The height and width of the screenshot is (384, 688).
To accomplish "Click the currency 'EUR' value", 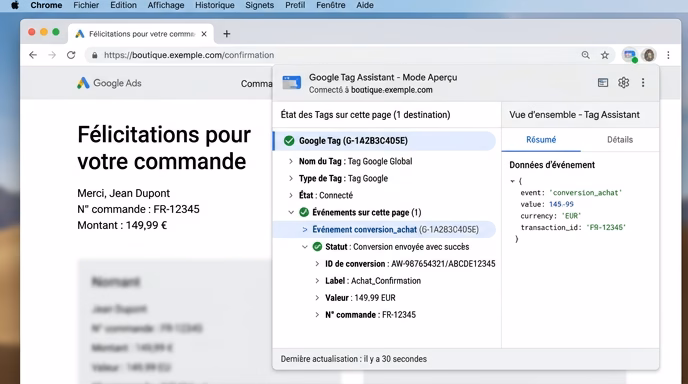I will 571,216.
